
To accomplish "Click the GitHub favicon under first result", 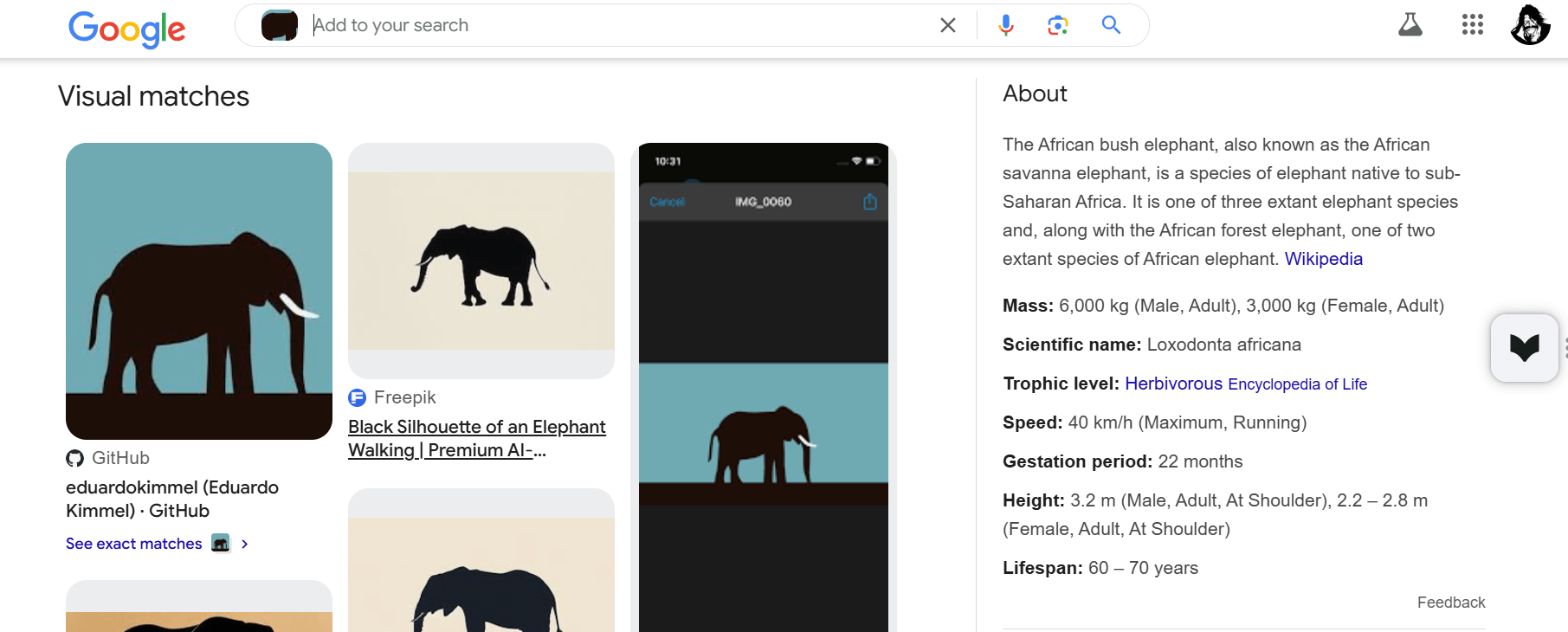I will (75, 458).
